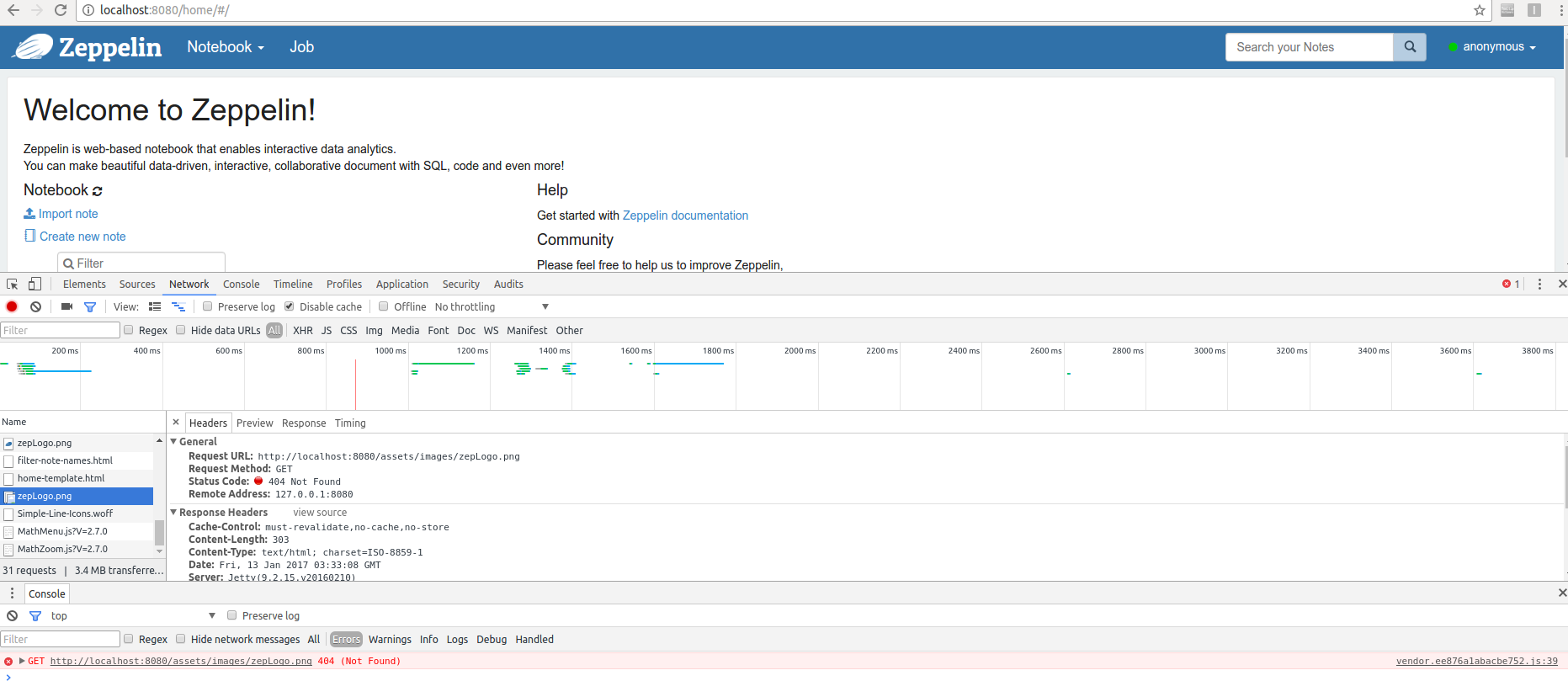Click the notebook Filter input
The image size is (1568, 681).
point(141,263)
